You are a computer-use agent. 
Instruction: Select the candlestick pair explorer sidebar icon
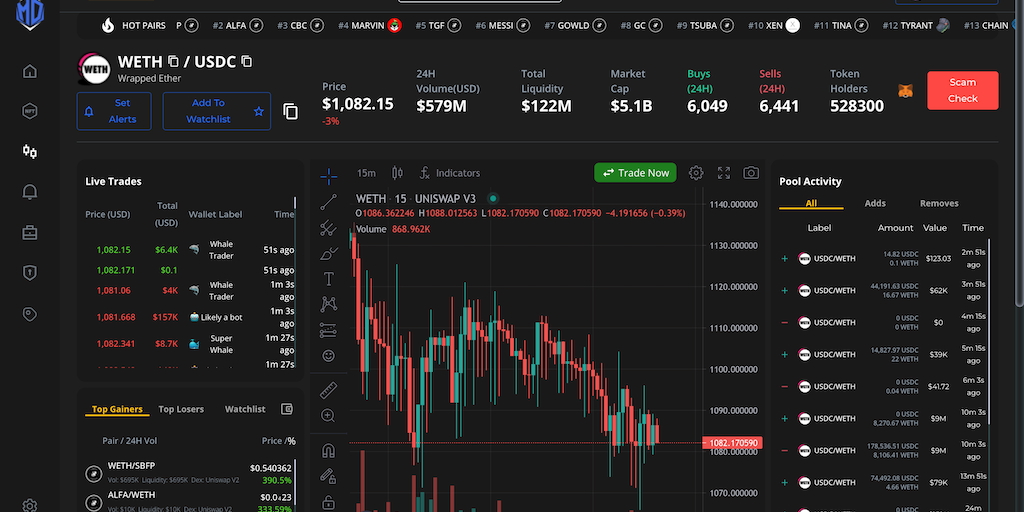tap(29, 152)
